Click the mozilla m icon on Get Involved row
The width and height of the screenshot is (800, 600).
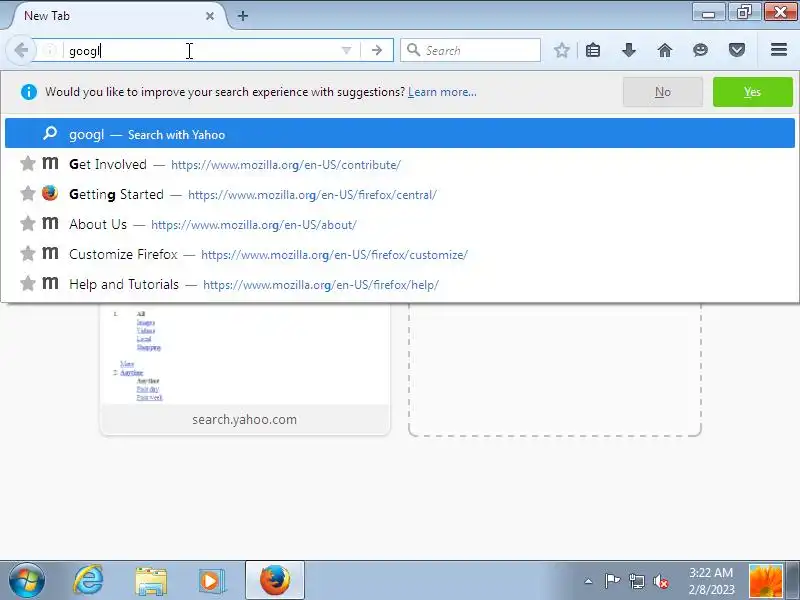50,163
